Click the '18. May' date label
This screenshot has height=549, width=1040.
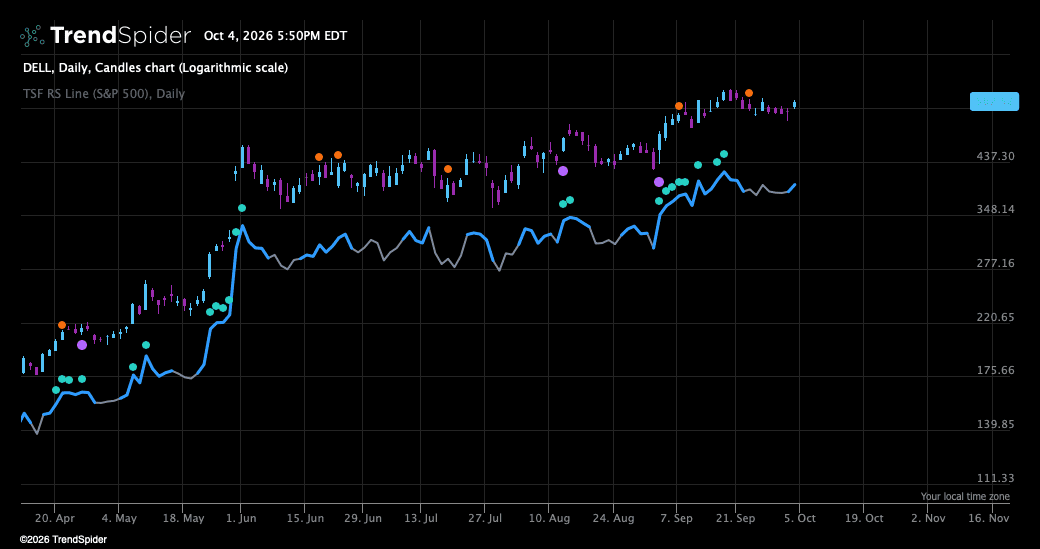tap(184, 517)
